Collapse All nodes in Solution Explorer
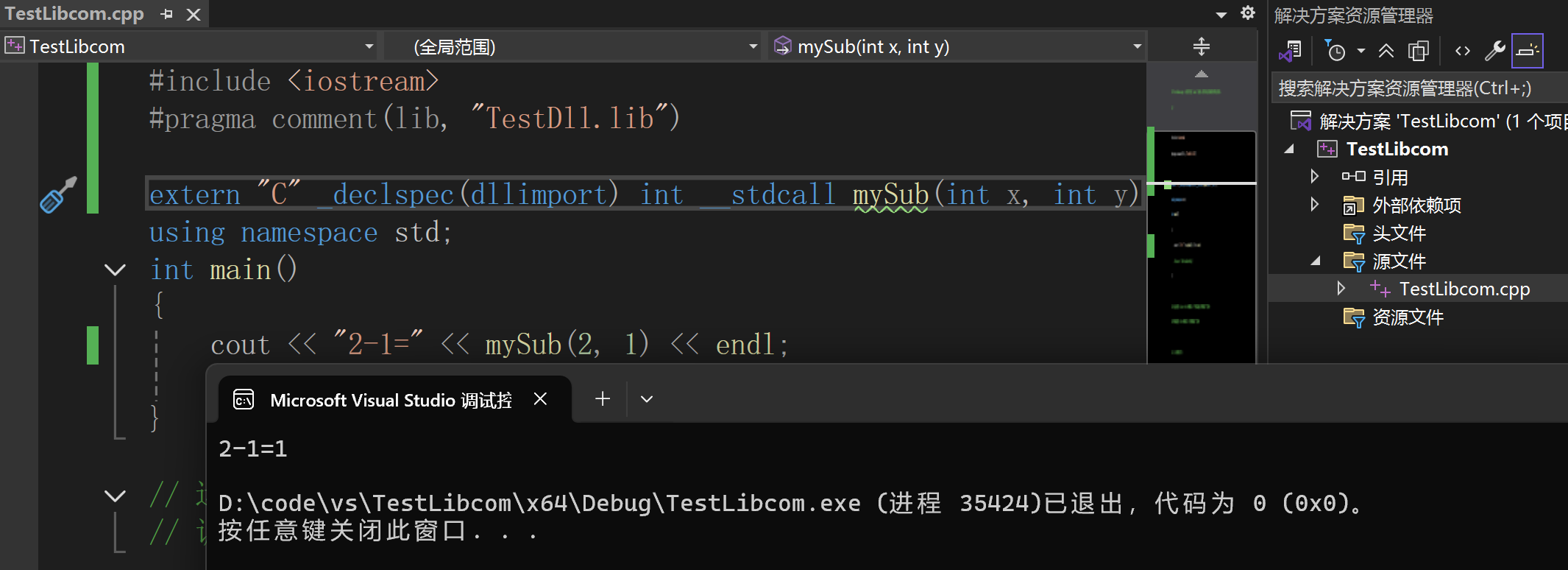Screen dimensions: 1568x570 click(x=1386, y=51)
